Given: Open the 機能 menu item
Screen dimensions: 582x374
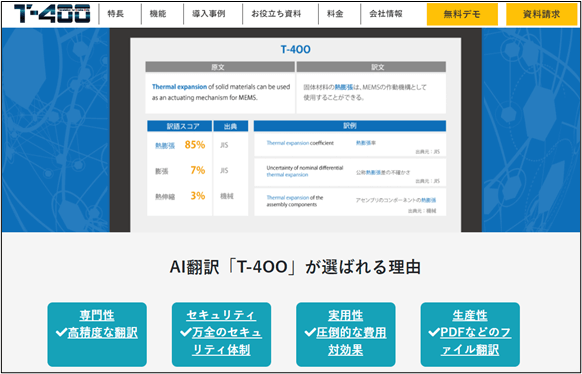Looking at the screenshot, I should [158, 14].
